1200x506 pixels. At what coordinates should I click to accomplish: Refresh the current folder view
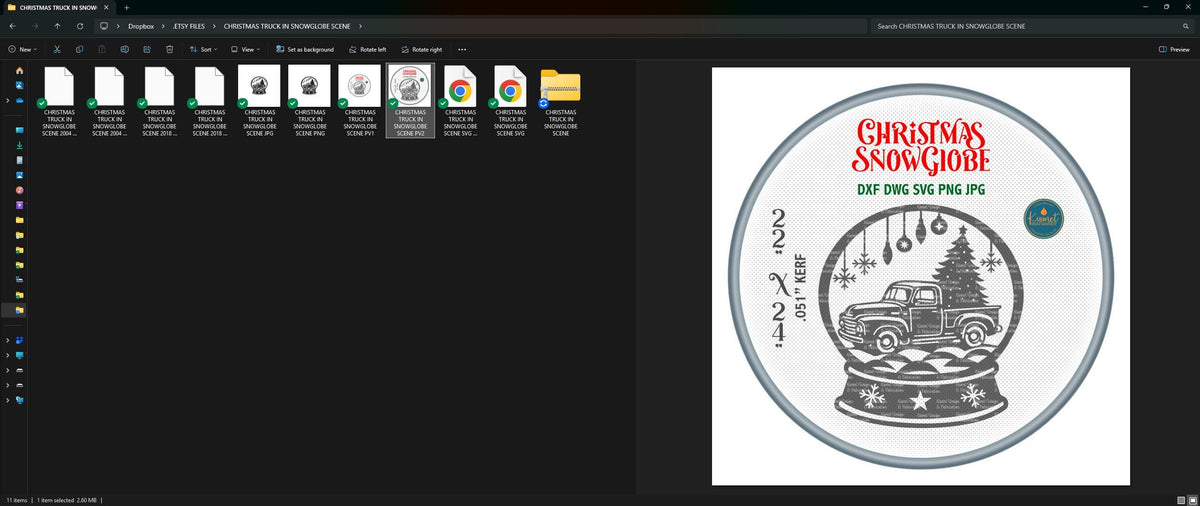[x=80, y=26]
